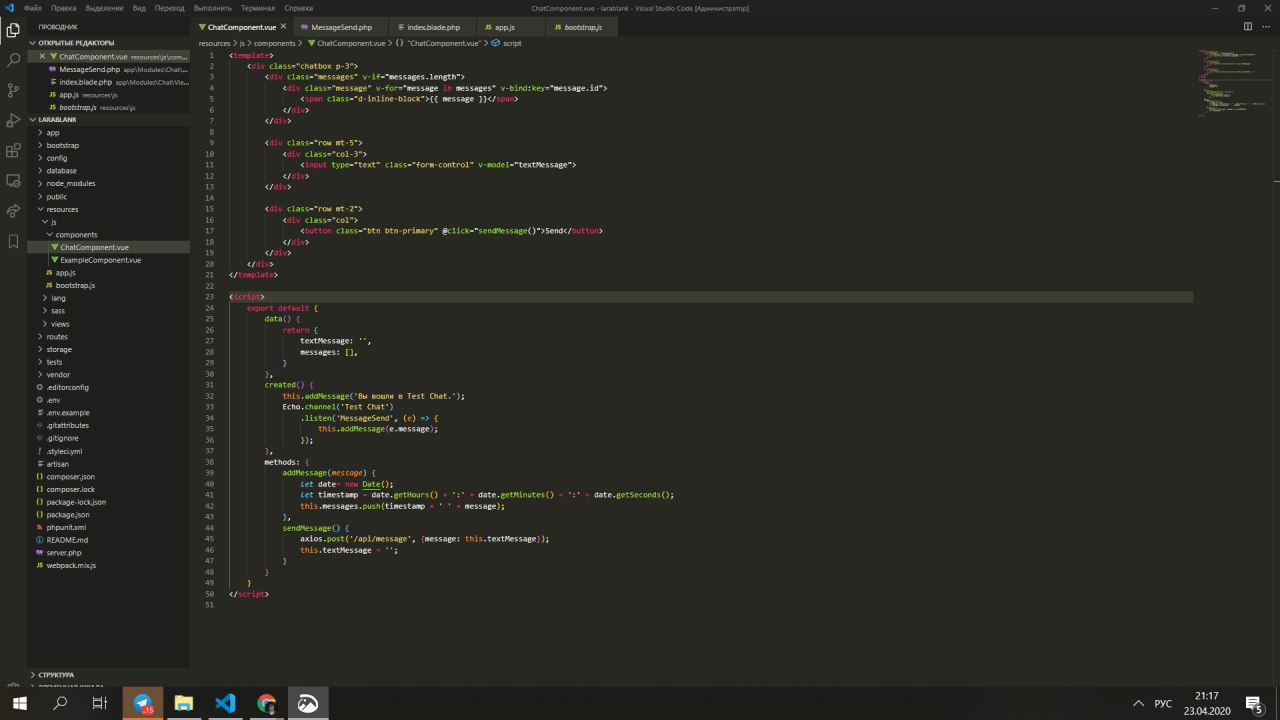This screenshot has height=720, width=1280.
Task: Open Task View on the taskbar
Action: pyautogui.click(x=99, y=703)
